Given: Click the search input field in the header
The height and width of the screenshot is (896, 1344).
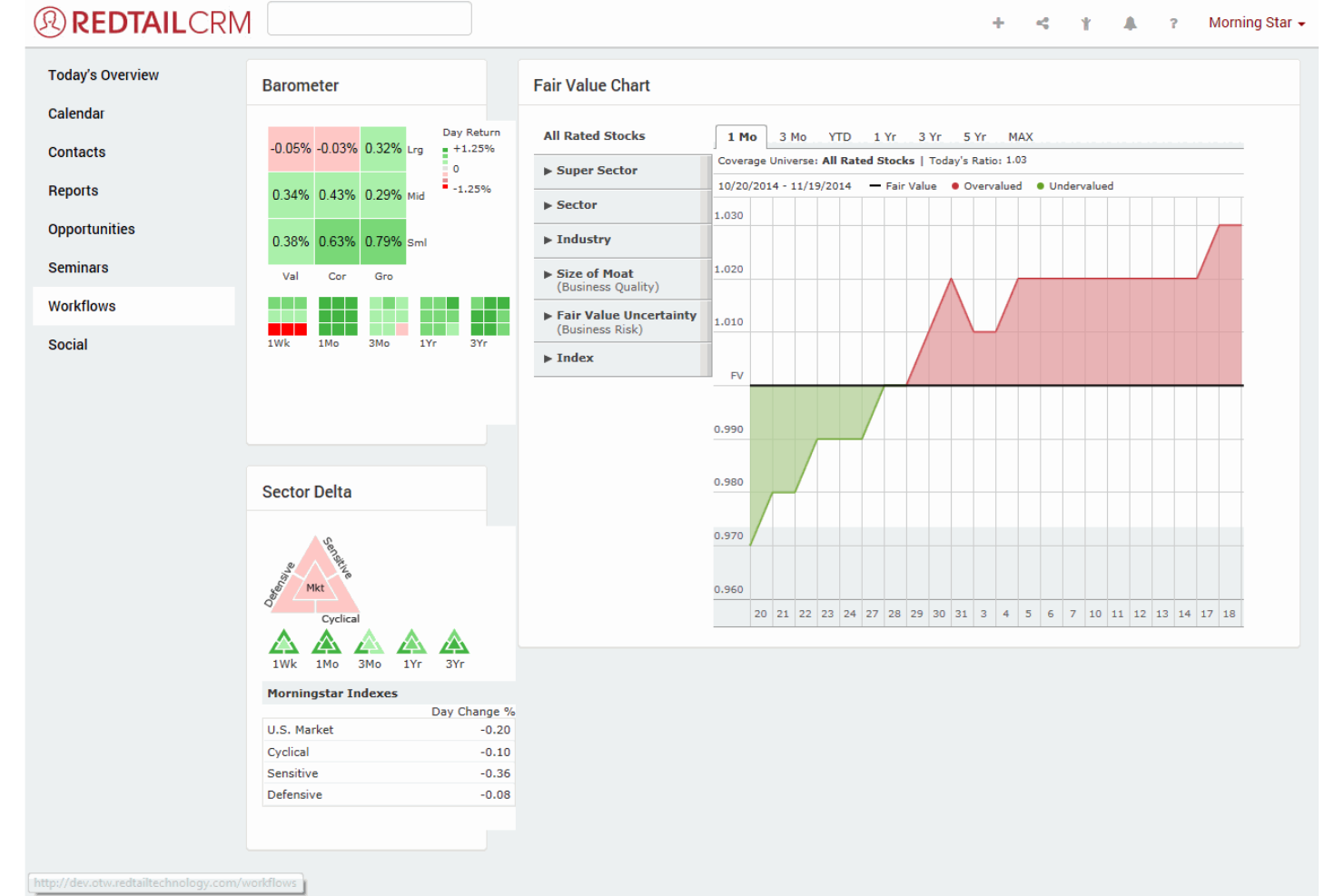Looking at the screenshot, I should tap(369, 18).
